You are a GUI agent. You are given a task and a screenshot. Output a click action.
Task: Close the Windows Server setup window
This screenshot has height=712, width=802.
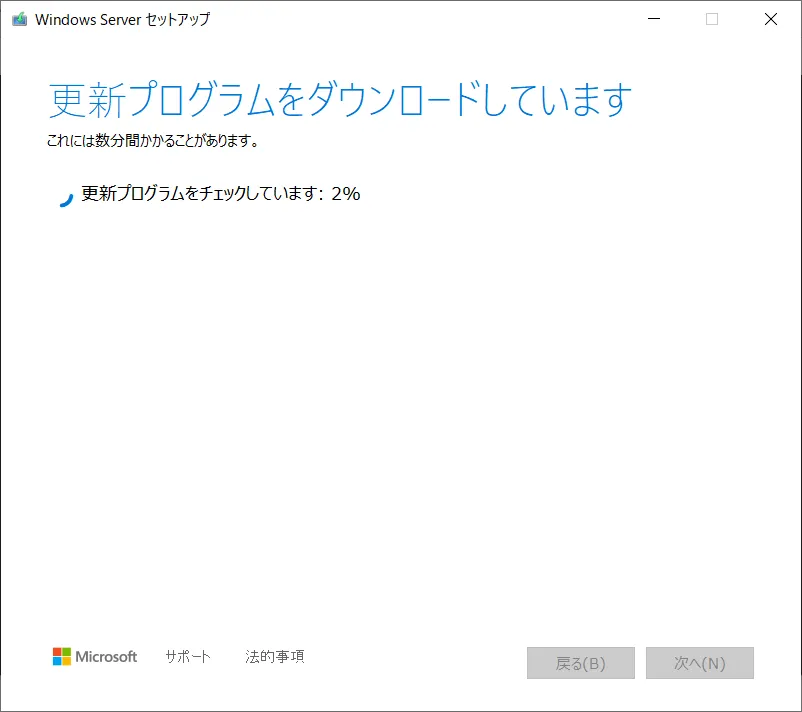[x=770, y=19]
